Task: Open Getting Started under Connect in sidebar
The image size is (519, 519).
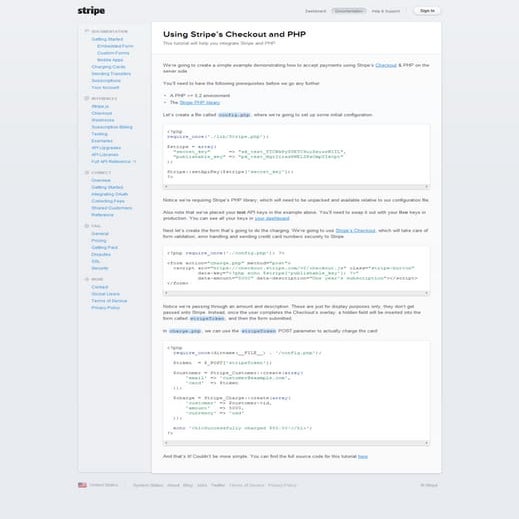Action: tap(107, 187)
